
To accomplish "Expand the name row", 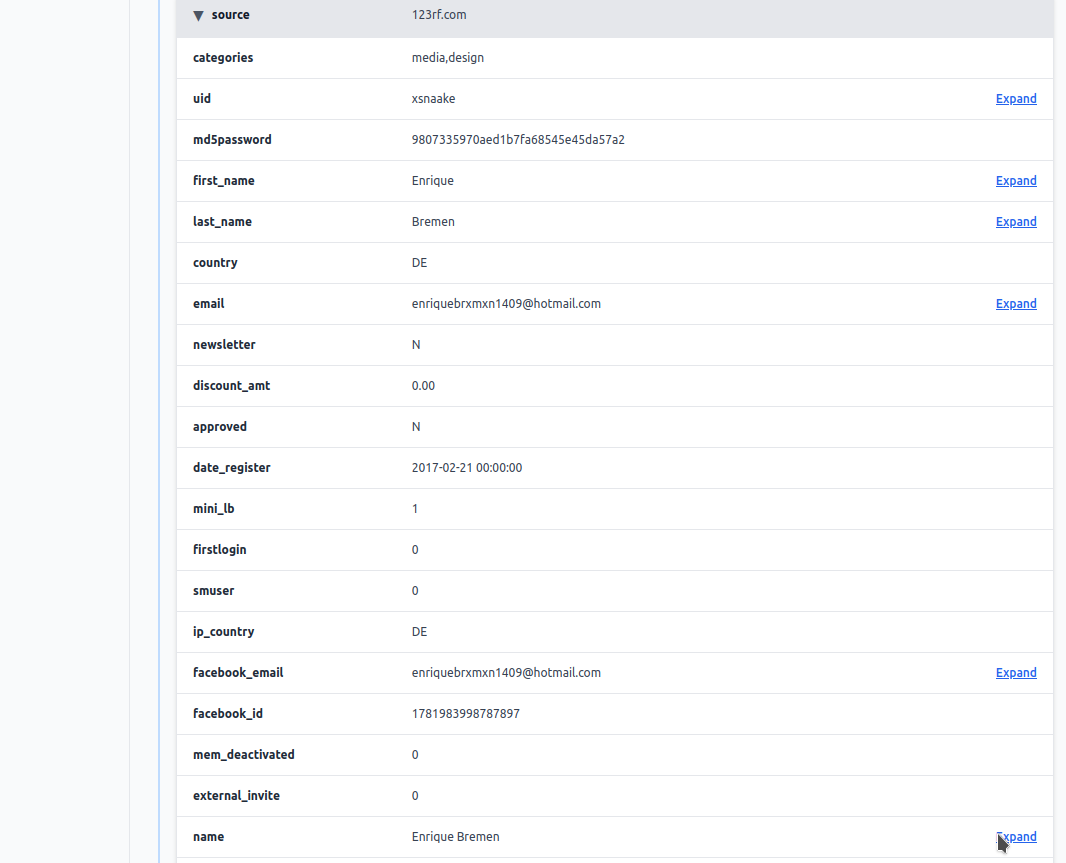I will click(1016, 837).
